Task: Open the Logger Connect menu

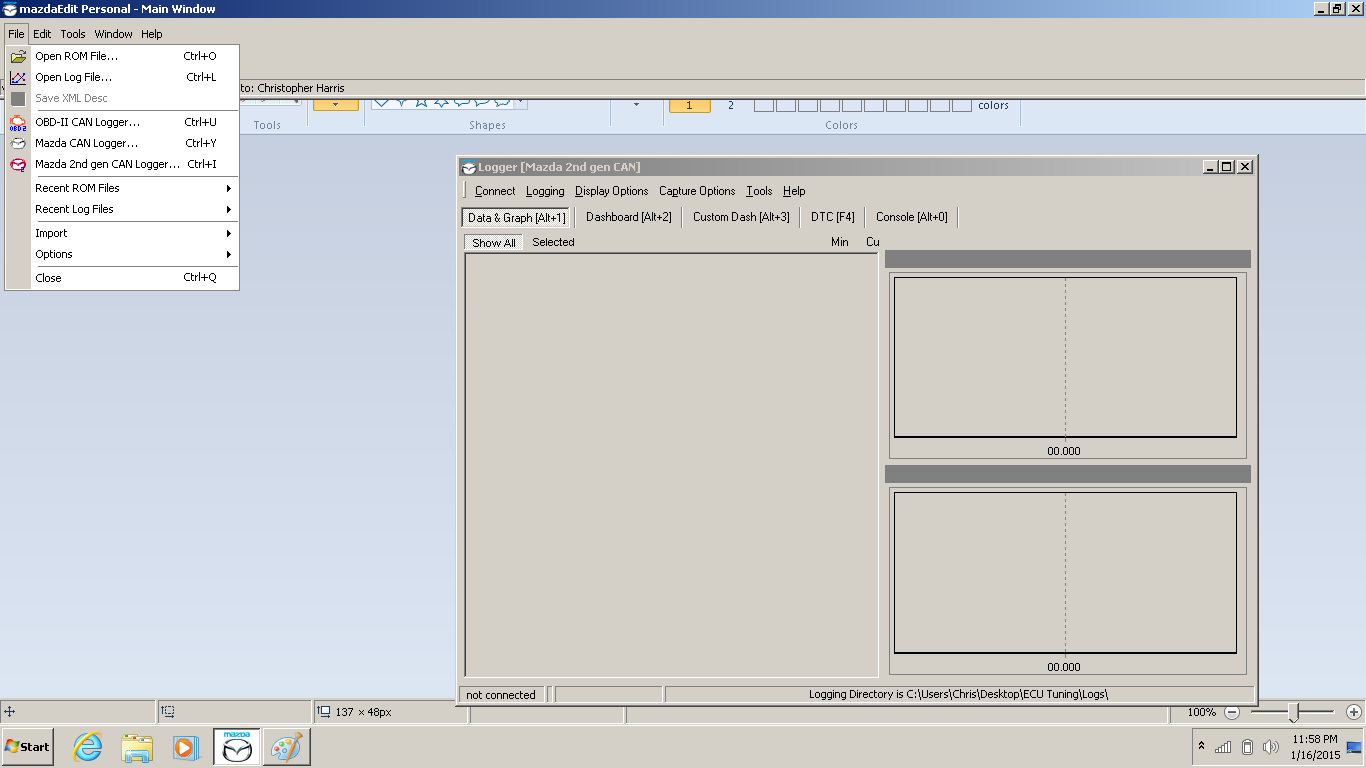Action: tap(495, 191)
